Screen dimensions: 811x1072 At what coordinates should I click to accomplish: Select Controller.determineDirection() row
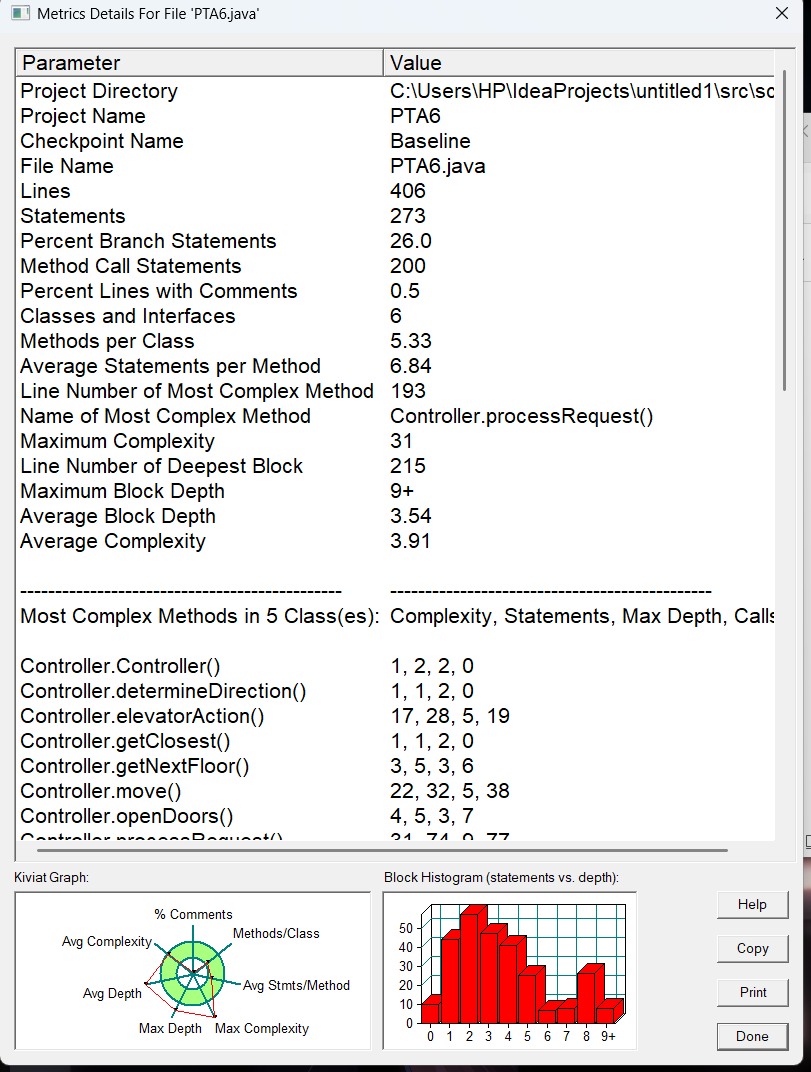coord(395,691)
